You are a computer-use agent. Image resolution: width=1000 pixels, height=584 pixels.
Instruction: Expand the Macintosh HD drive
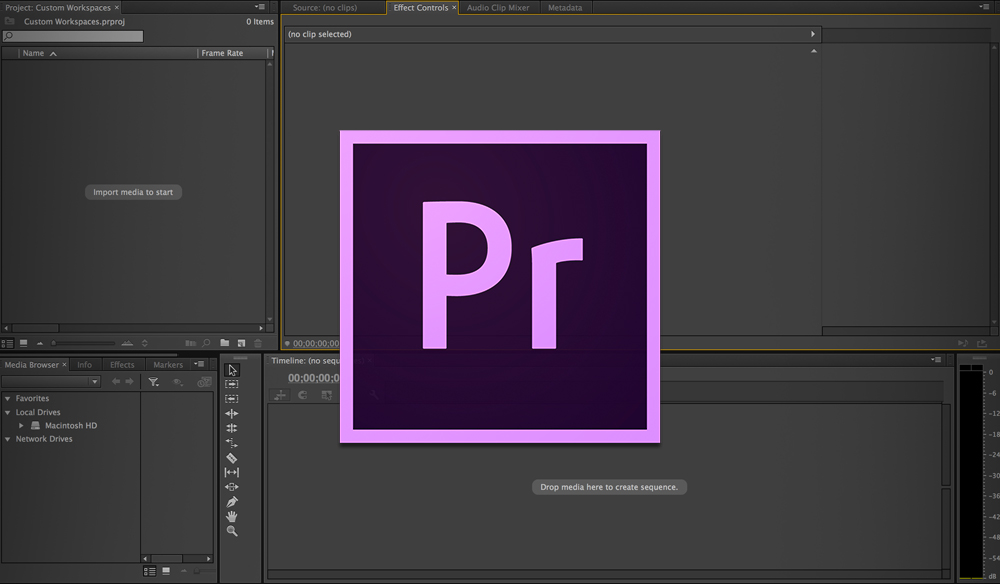[21, 425]
